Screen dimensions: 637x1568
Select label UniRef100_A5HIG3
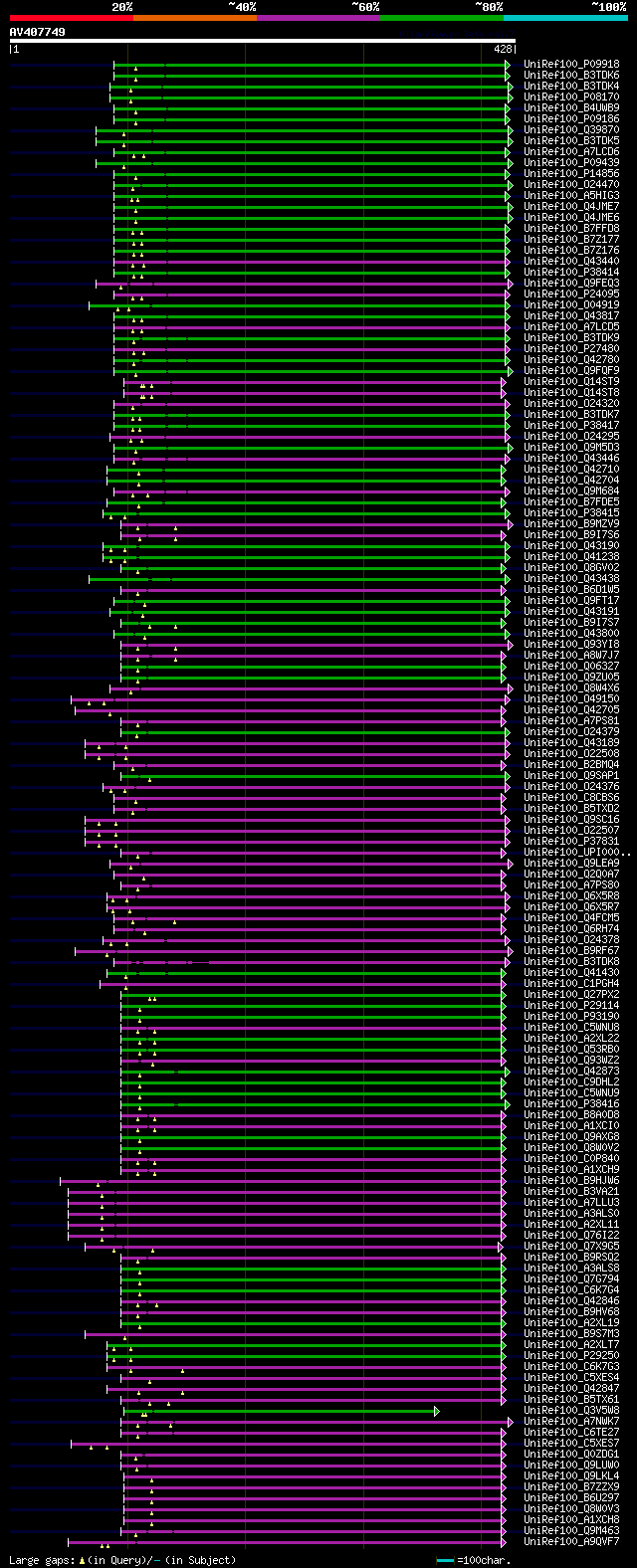[x=571, y=196]
